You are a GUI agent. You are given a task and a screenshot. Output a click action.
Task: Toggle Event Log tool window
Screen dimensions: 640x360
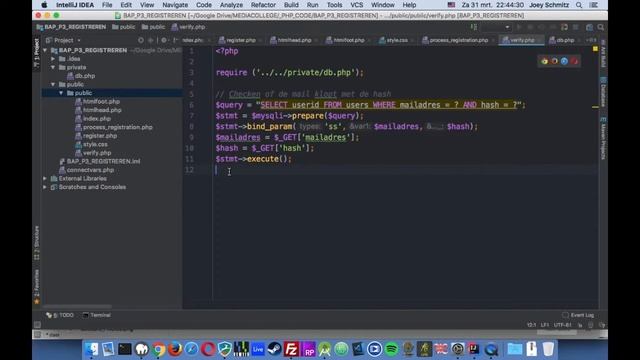pos(578,315)
